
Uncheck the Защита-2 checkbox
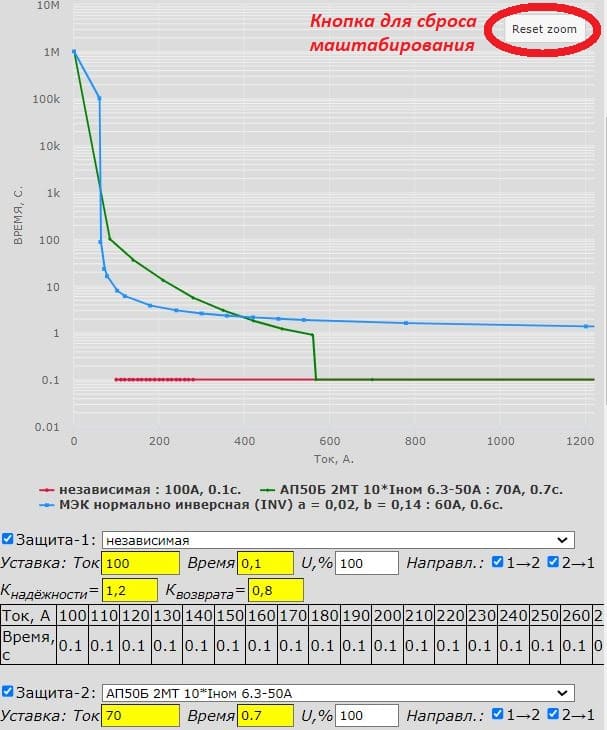[x=8, y=693]
